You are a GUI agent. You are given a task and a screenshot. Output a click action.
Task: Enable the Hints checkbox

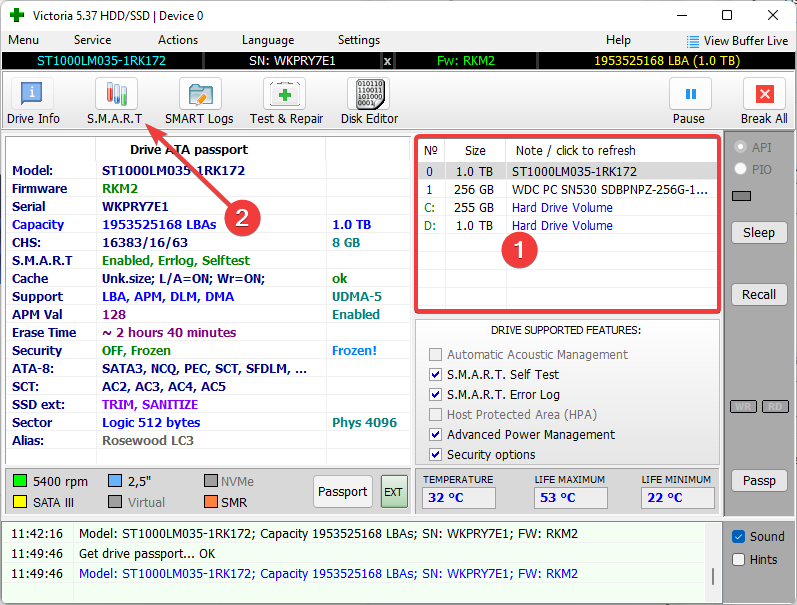(x=739, y=559)
